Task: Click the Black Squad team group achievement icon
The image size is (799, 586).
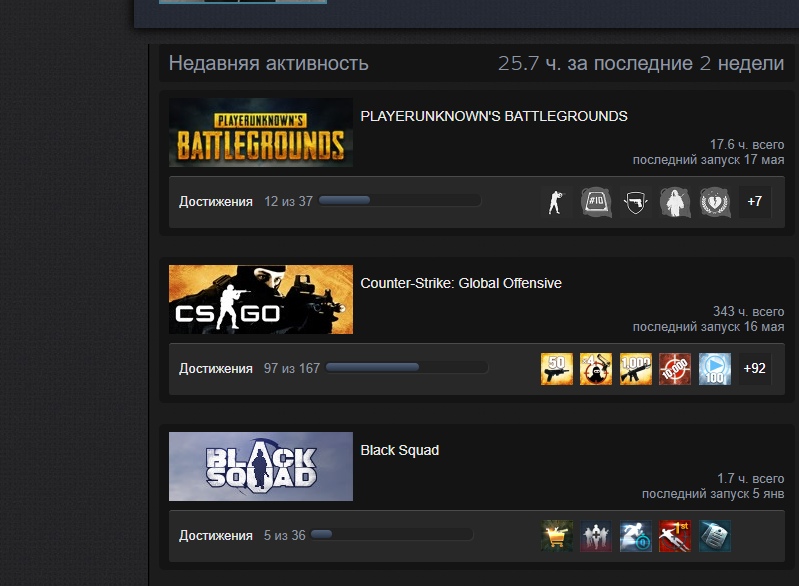Action: coord(596,536)
